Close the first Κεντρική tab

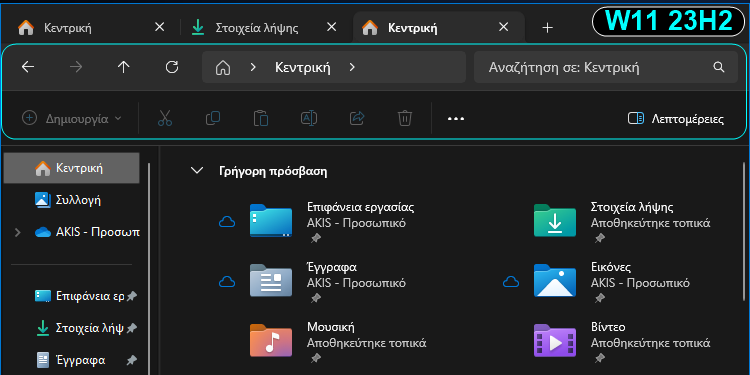tap(159, 28)
